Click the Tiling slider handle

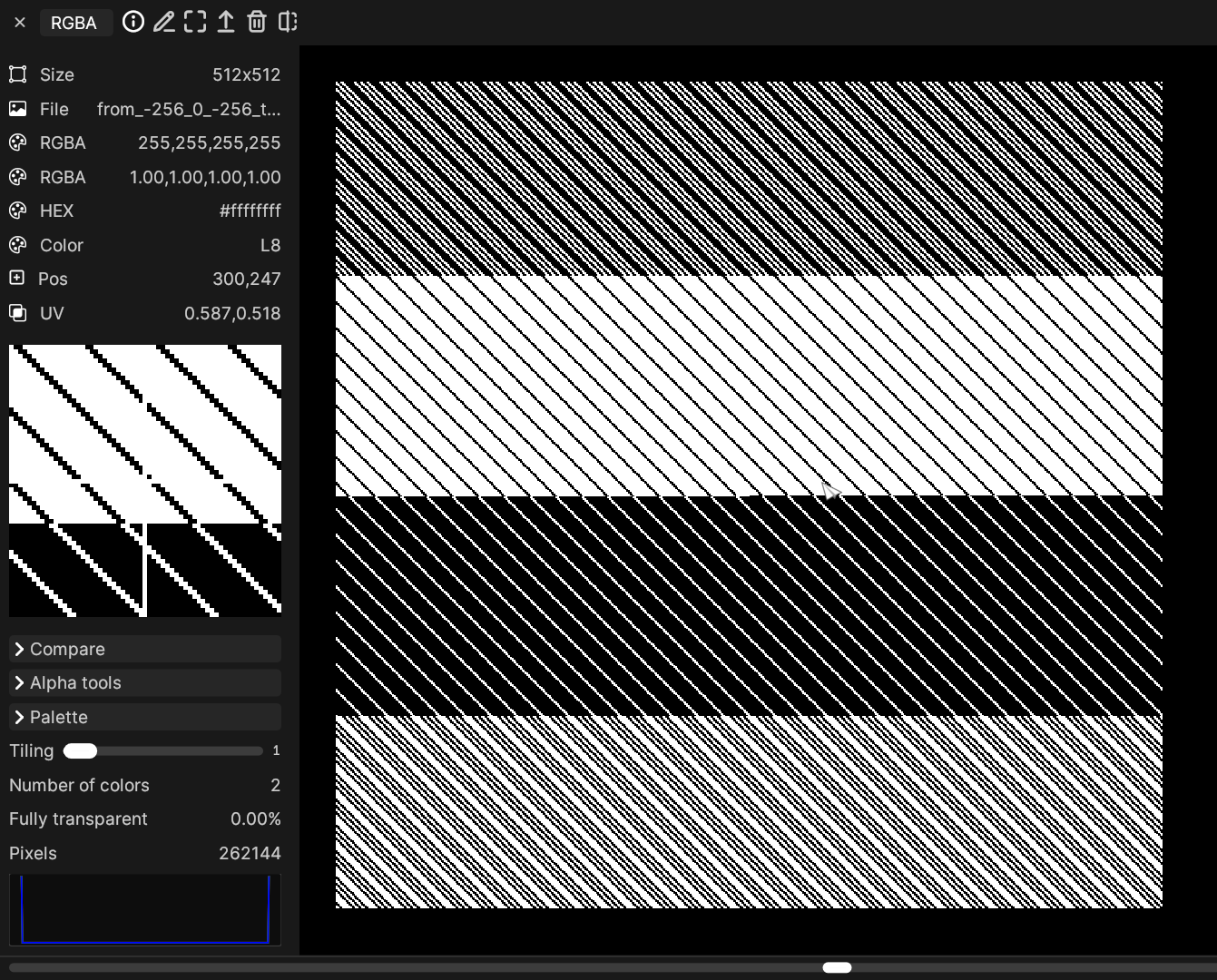pyautogui.click(x=81, y=751)
